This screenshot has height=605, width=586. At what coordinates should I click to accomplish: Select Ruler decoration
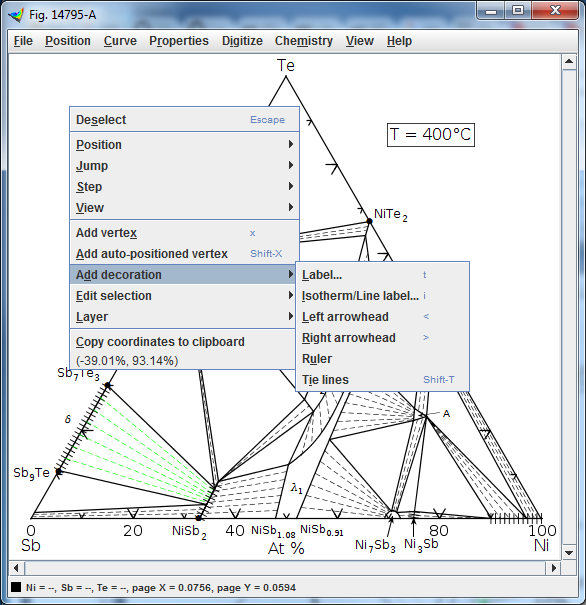pyautogui.click(x=382, y=359)
